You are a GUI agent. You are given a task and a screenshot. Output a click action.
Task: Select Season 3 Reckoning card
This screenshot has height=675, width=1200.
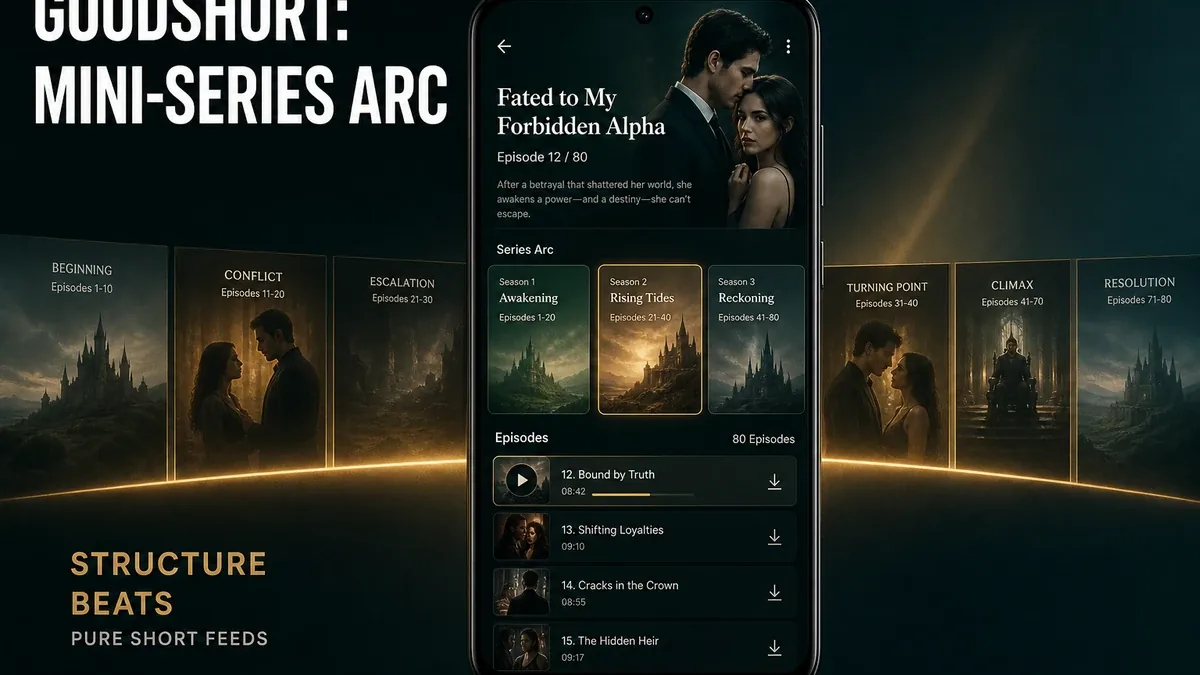coord(756,339)
